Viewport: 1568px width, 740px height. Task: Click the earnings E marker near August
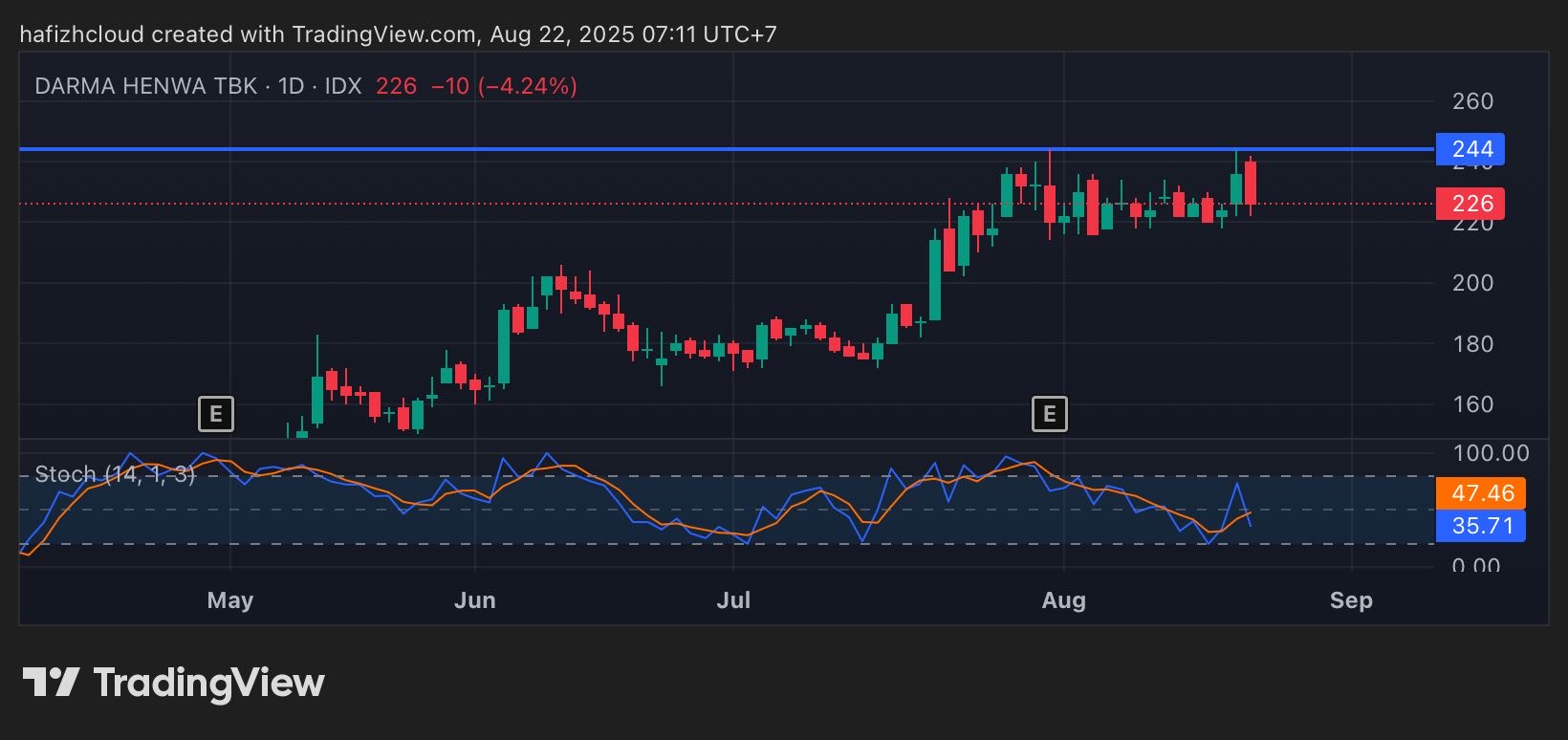pyautogui.click(x=1050, y=414)
